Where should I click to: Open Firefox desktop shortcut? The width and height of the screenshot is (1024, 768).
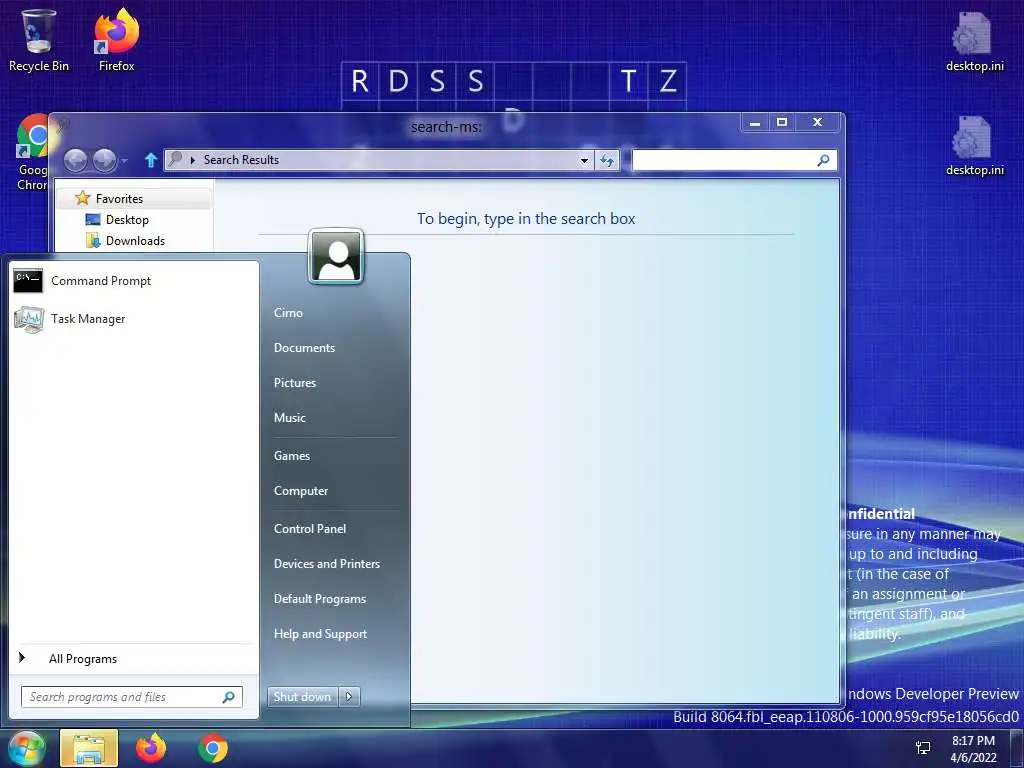point(116,40)
